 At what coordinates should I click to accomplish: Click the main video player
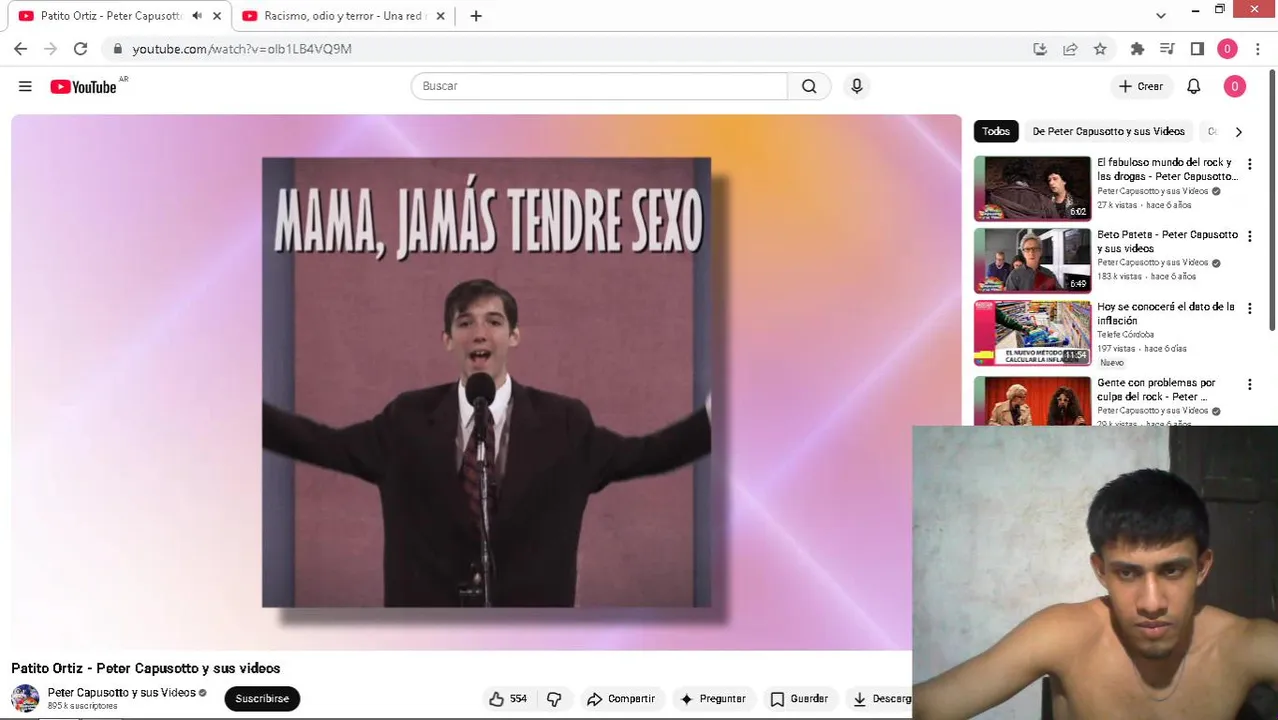tap(486, 382)
